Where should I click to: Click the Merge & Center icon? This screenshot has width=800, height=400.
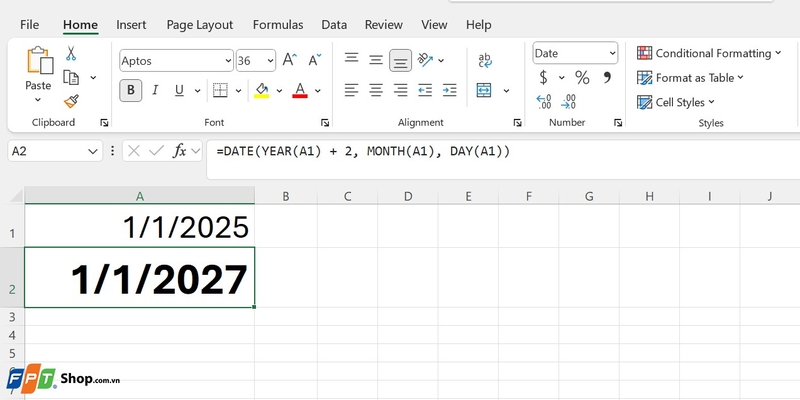[x=484, y=91]
